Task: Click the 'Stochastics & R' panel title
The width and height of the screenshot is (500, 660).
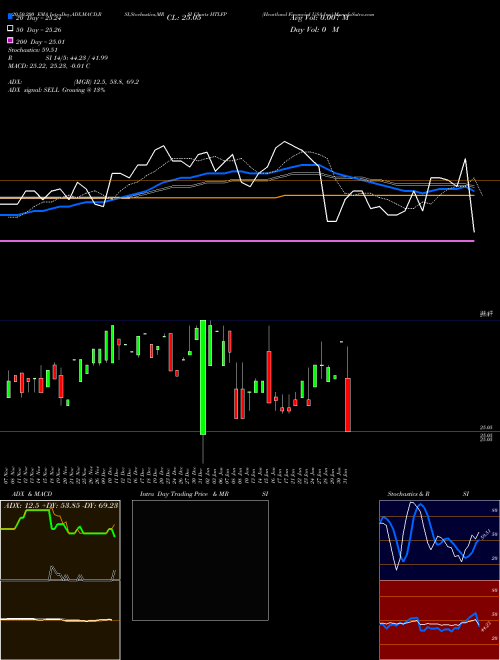Action: click(408, 494)
